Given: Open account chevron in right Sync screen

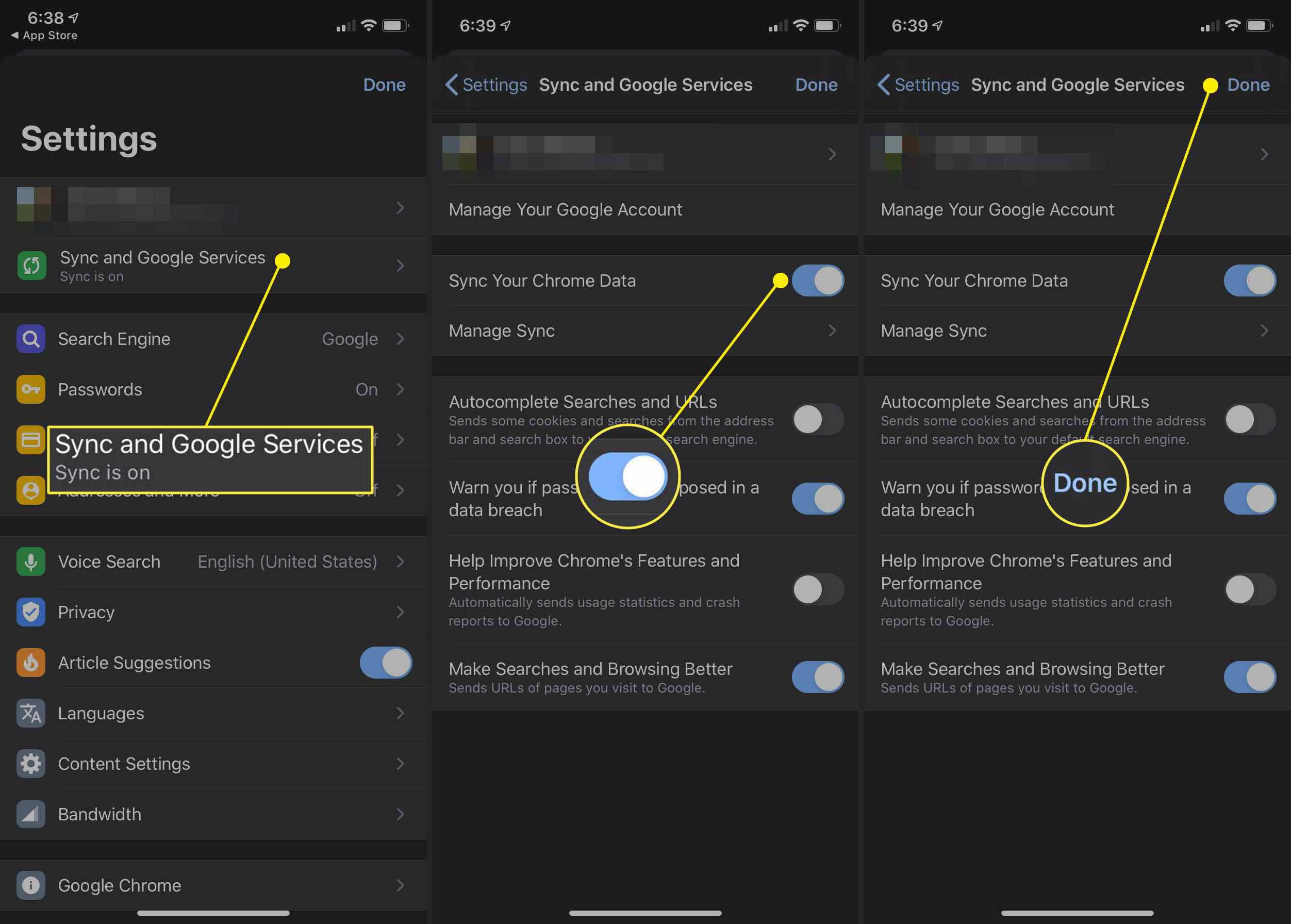Looking at the screenshot, I should tap(1264, 154).
